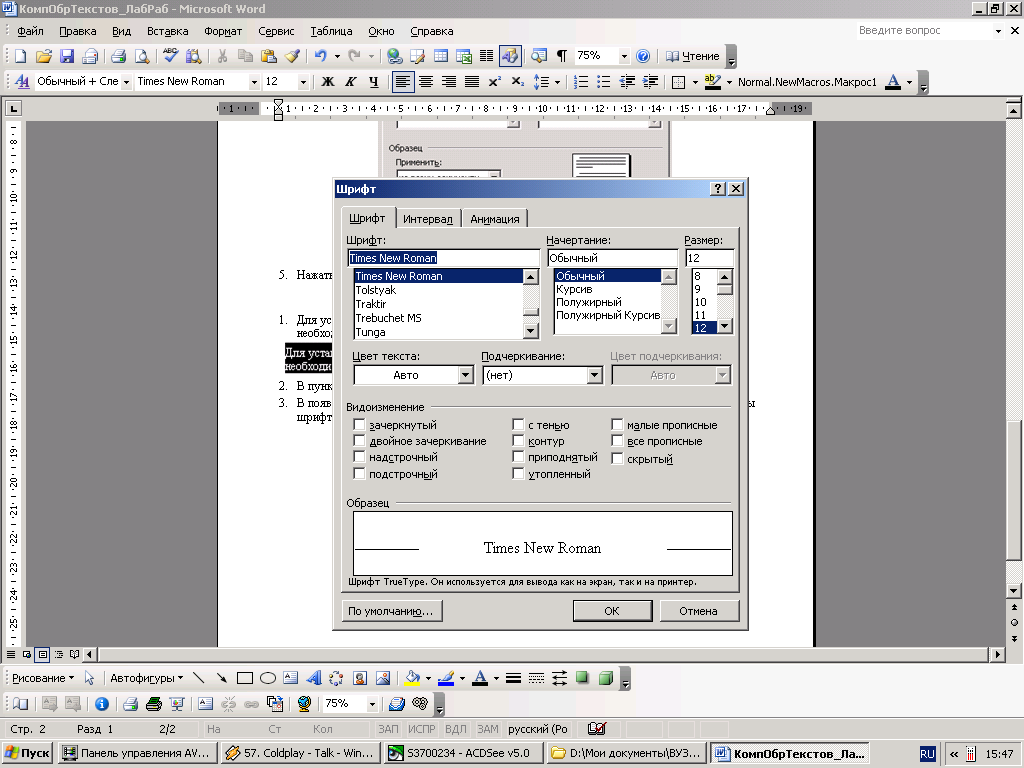Click the Print Preview icon
Screen dimensions: 1024x768
[142, 57]
